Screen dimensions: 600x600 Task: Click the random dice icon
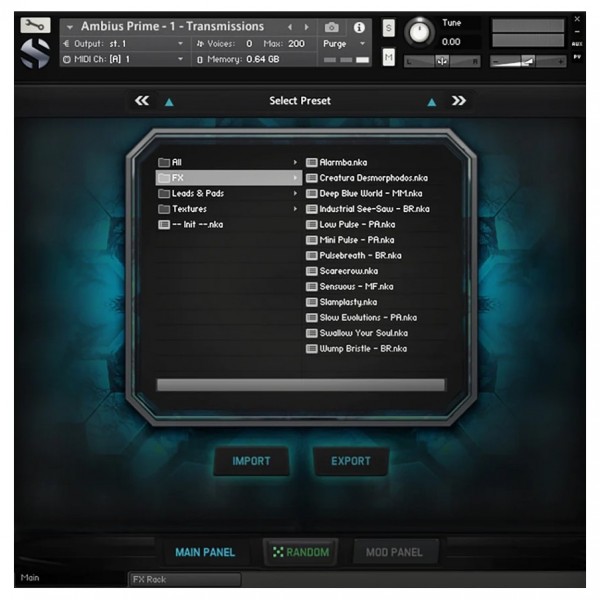point(278,552)
